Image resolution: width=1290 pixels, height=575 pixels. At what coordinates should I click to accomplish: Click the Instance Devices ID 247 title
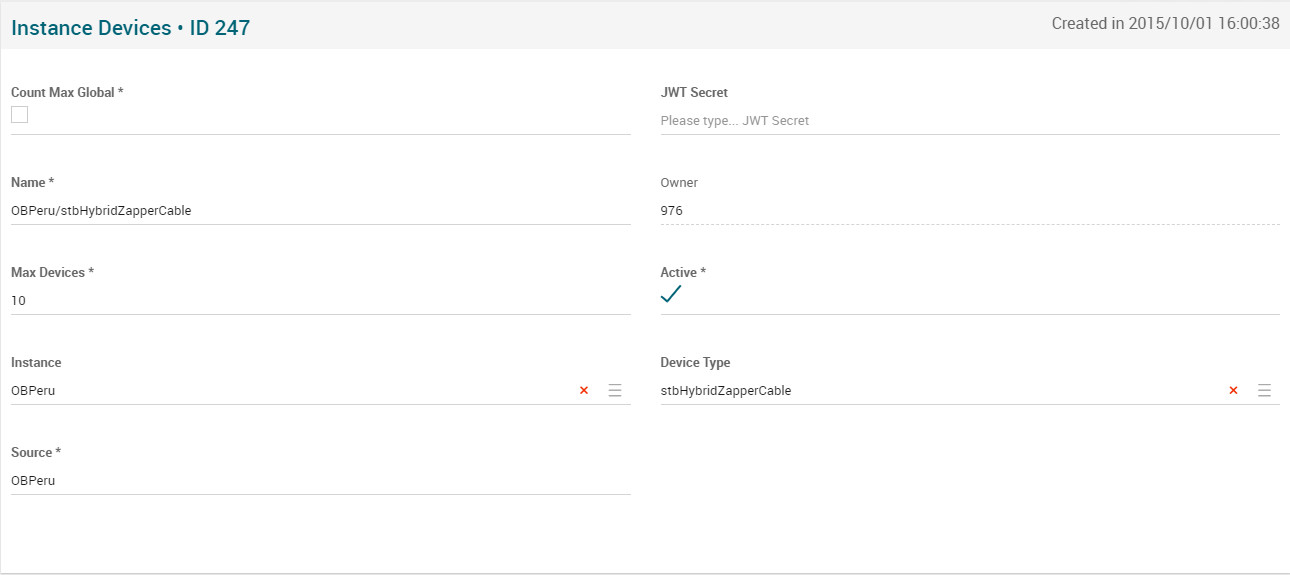tap(130, 28)
